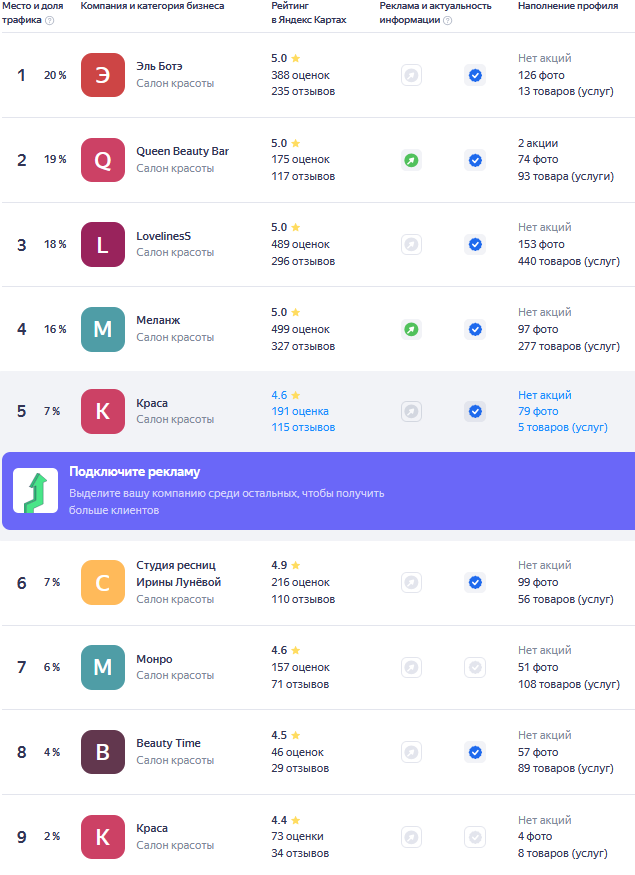Click the 4 фото text
This screenshot has width=635, height=875.
click(x=535, y=836)
